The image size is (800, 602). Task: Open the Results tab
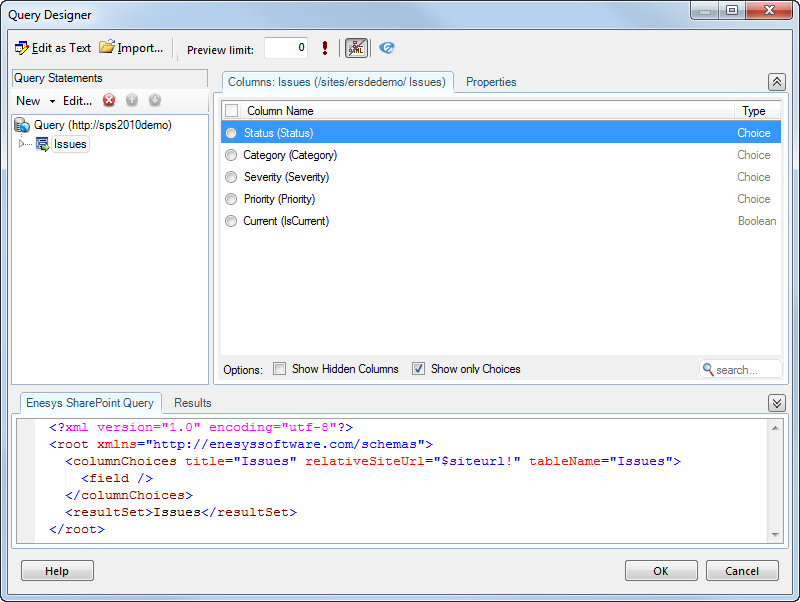193,403
